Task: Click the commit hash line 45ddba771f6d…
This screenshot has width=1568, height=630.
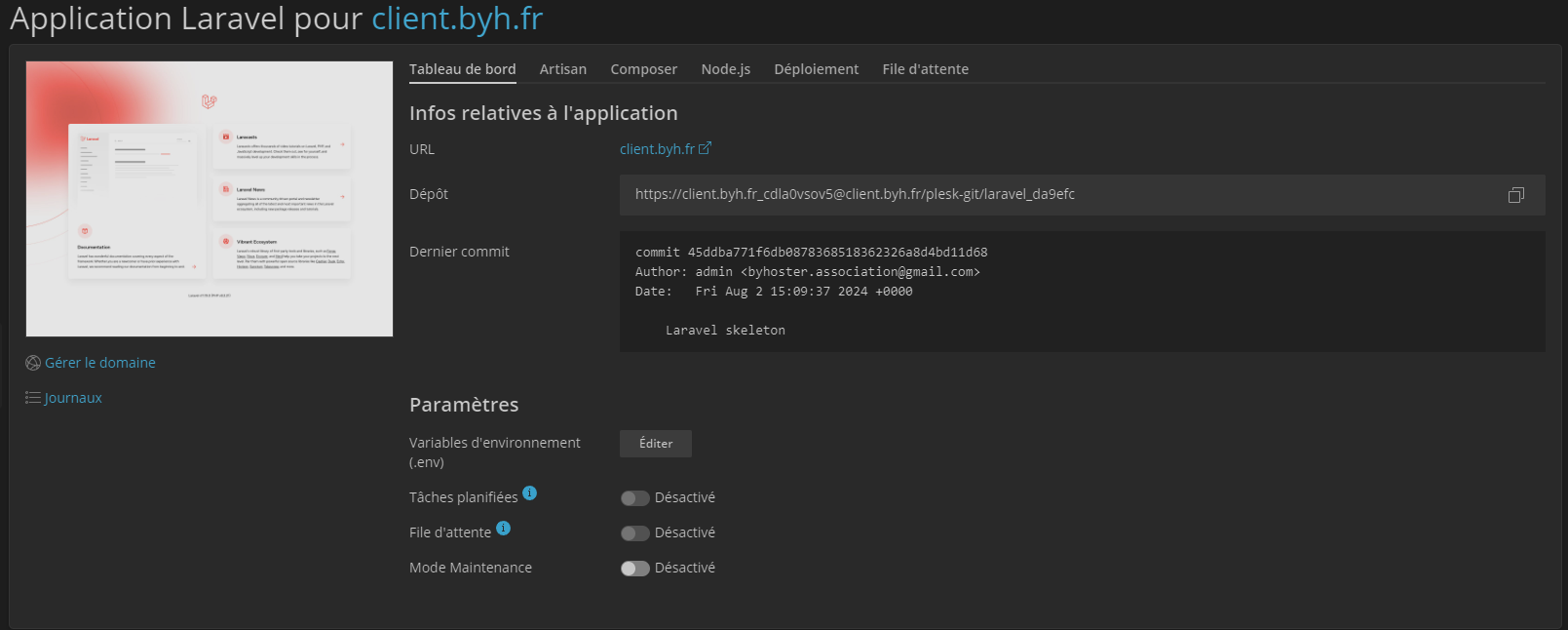Action: click(x=812, y=253)
